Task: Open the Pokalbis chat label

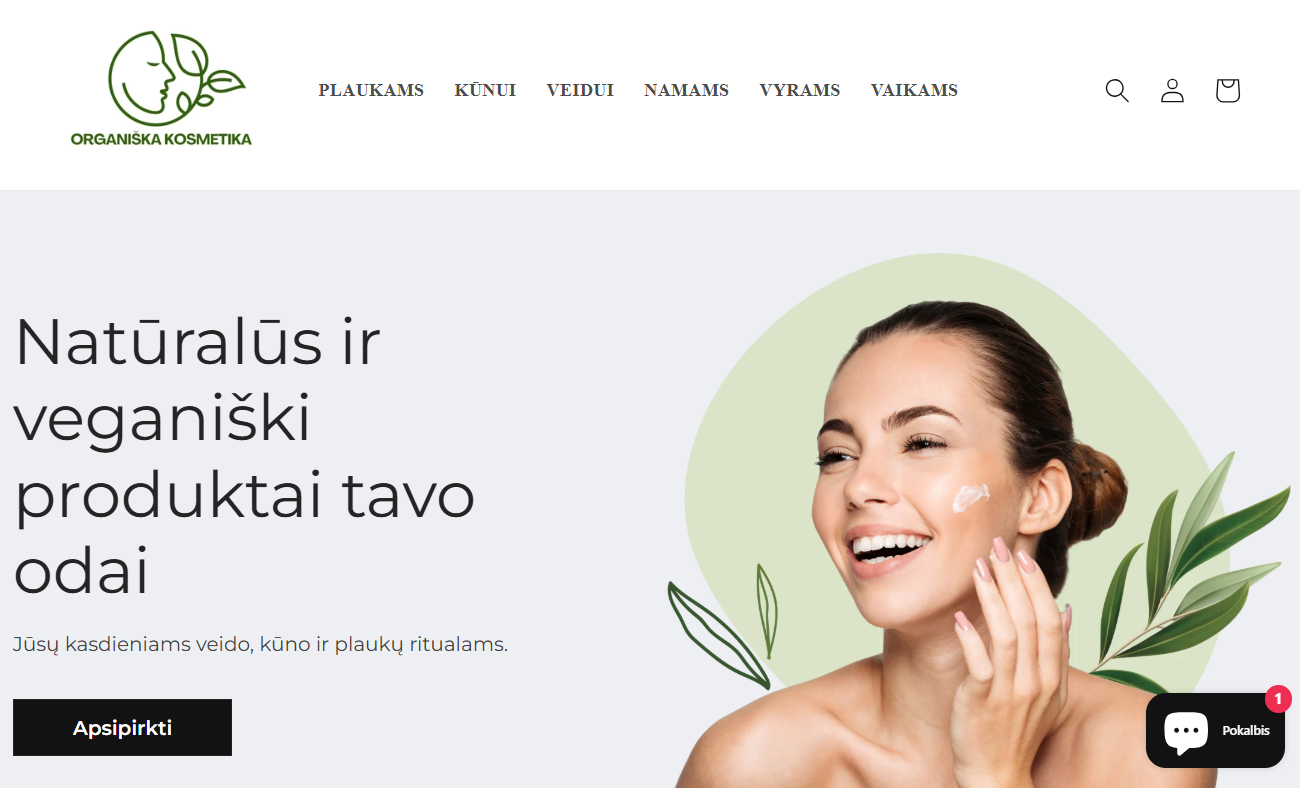Action: 1246,731
